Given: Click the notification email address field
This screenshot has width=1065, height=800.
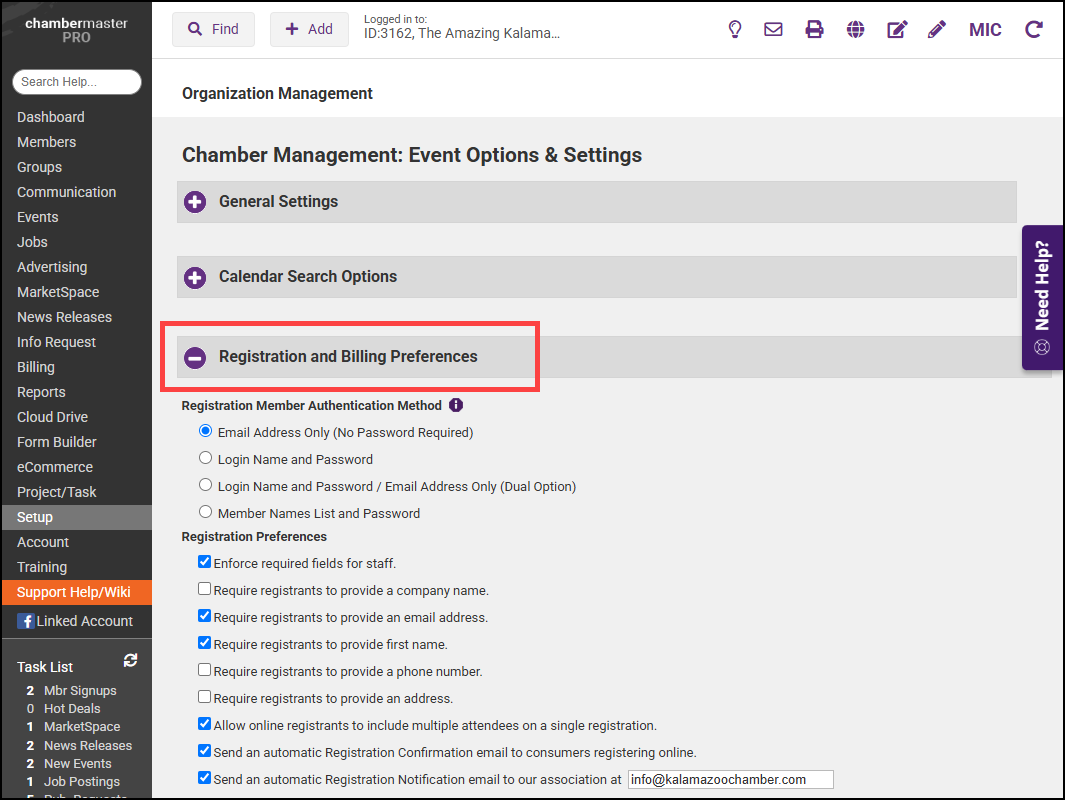Looking at the screenshot, I should pyautogui.click(x=729, y=780).
